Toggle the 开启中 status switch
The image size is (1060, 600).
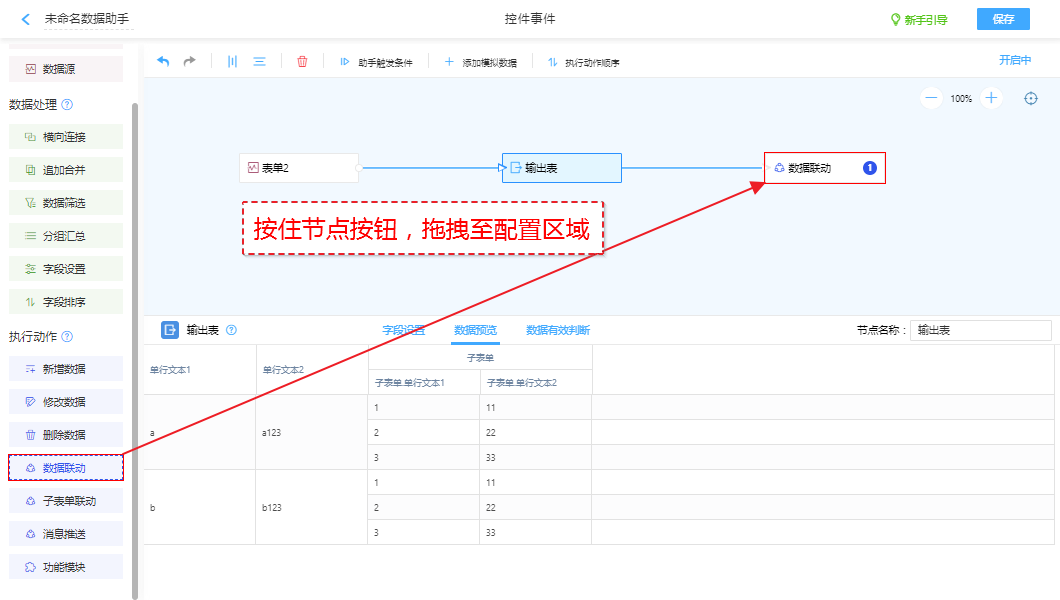coord(1014,60)
